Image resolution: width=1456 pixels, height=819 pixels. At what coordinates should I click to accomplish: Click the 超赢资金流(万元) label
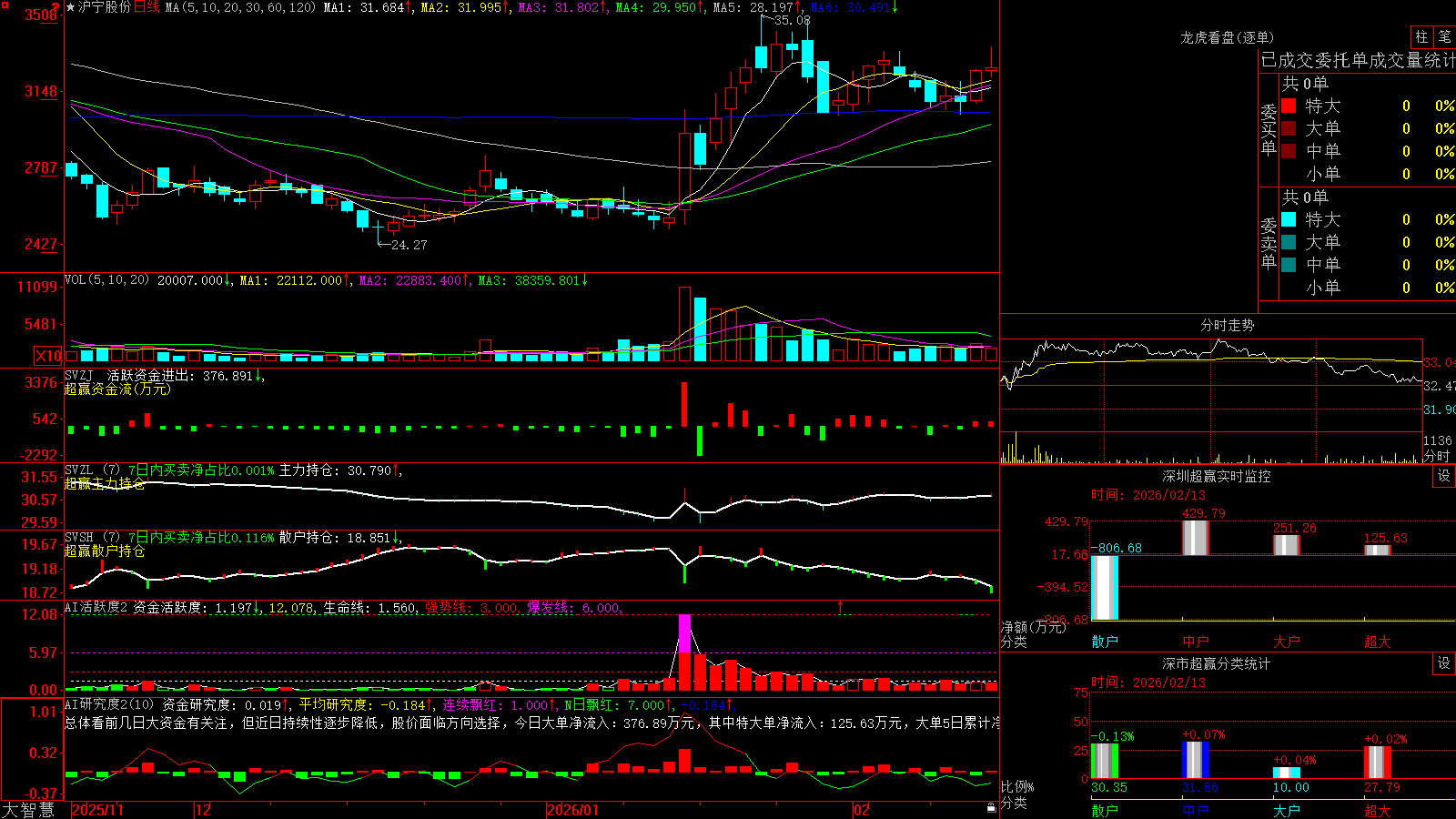pyautogui.click(x=117, y=389)
